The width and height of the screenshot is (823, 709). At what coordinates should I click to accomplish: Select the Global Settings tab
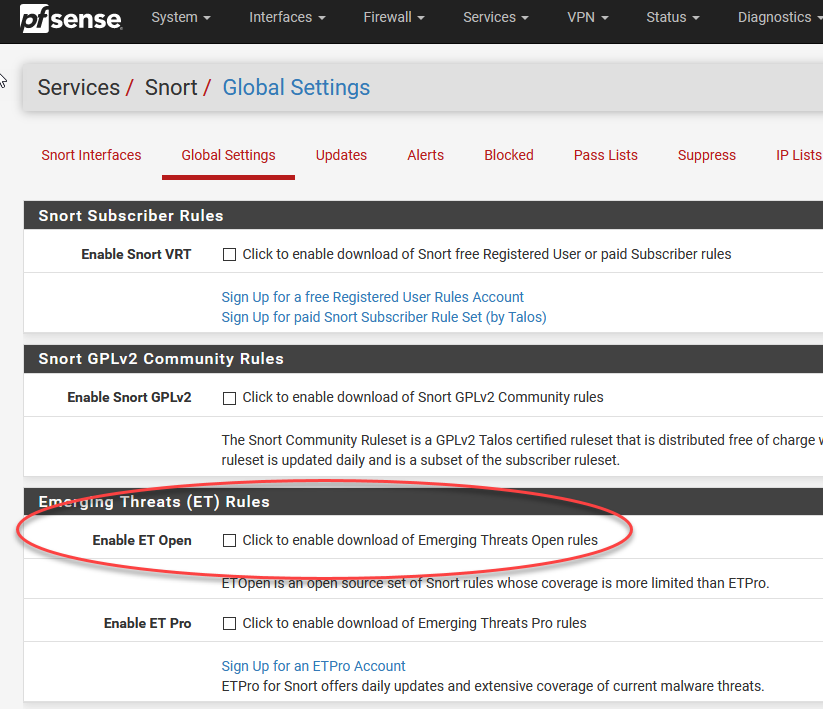pyautogui.click(x=228, y=155)
